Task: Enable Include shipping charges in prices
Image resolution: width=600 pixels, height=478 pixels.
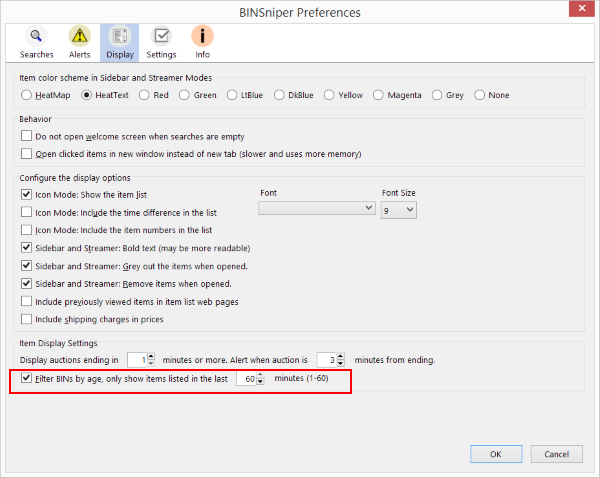Action: [26, 319]
